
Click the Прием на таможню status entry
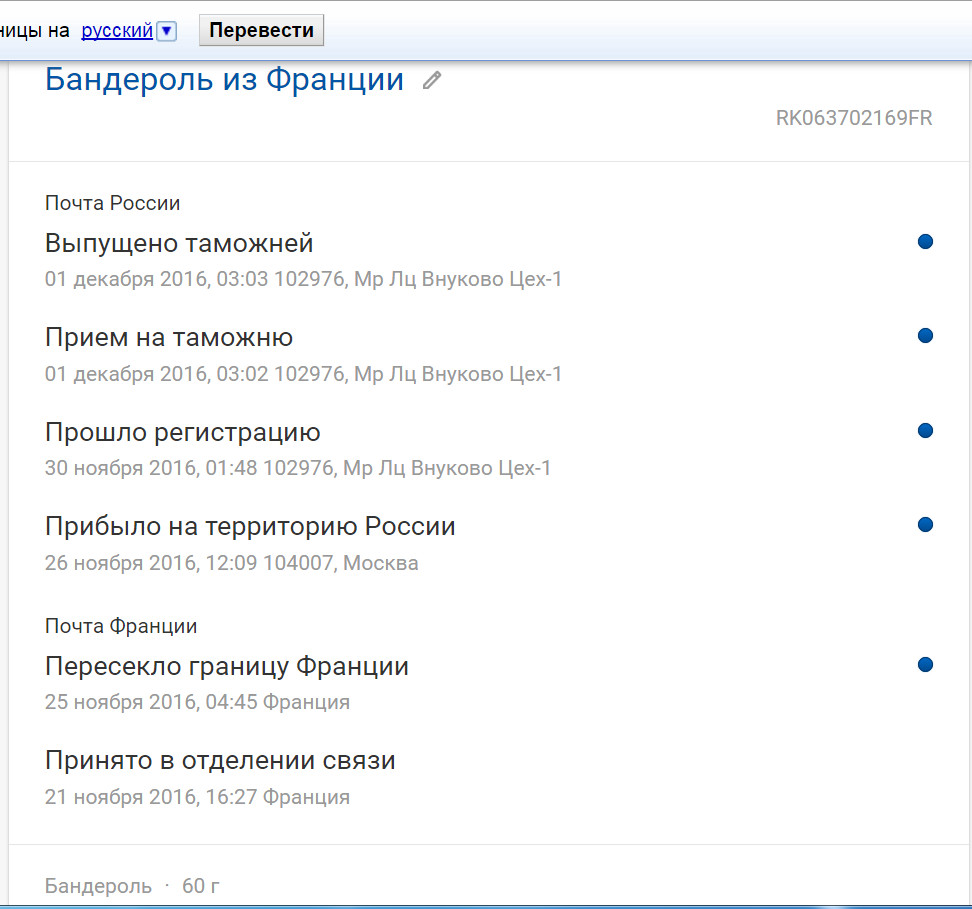[169, 338]
